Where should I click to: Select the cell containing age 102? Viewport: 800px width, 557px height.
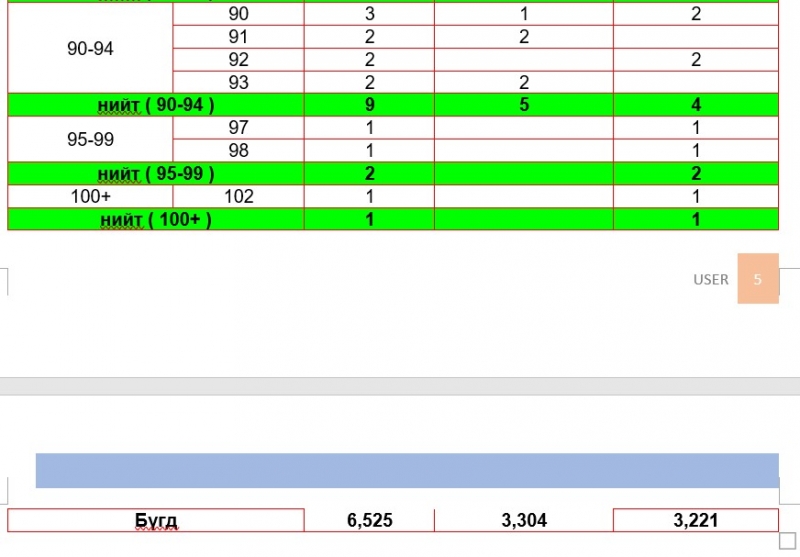(x=238, y=196)
